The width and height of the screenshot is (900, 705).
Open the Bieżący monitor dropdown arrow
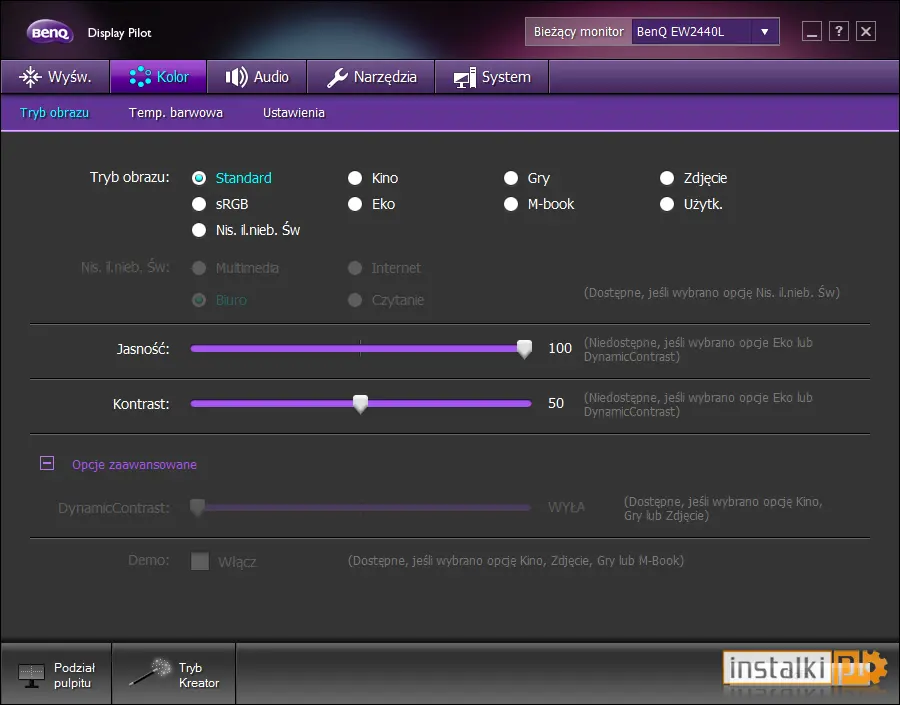(x=765, y=32)
